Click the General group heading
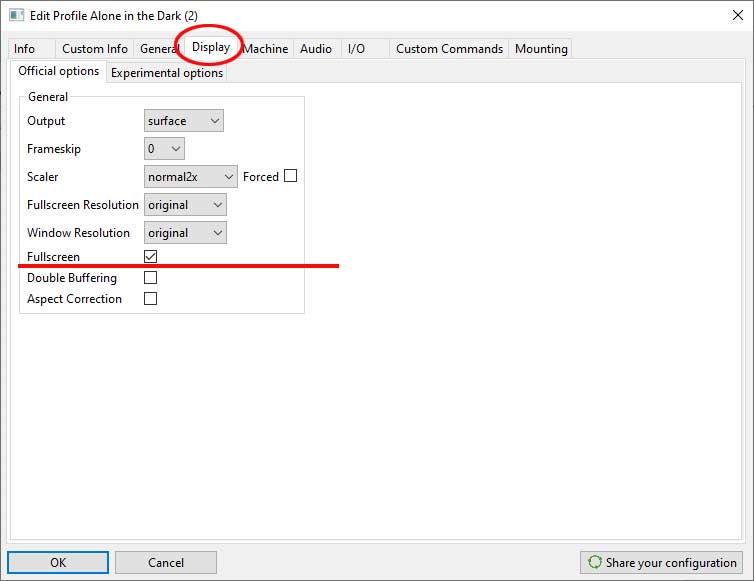 coord(48,97)
